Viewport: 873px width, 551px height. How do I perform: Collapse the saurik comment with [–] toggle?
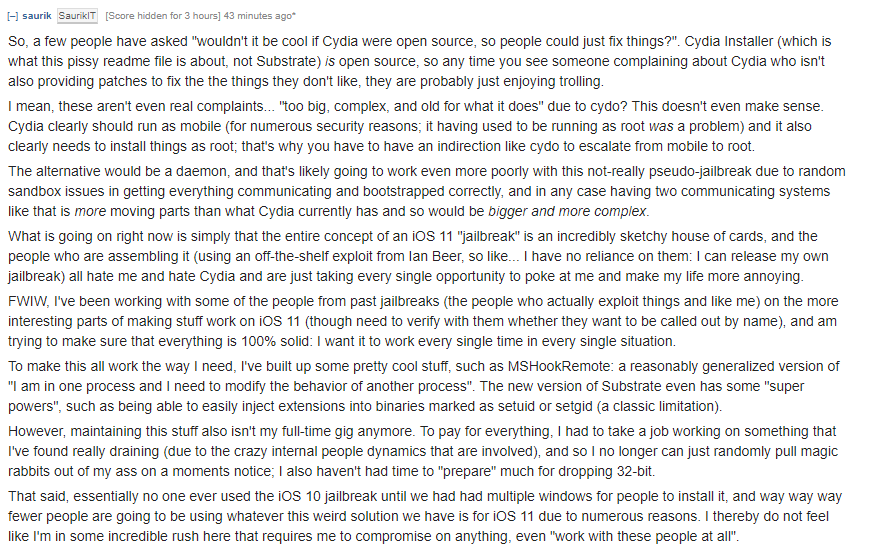point(12,16)
